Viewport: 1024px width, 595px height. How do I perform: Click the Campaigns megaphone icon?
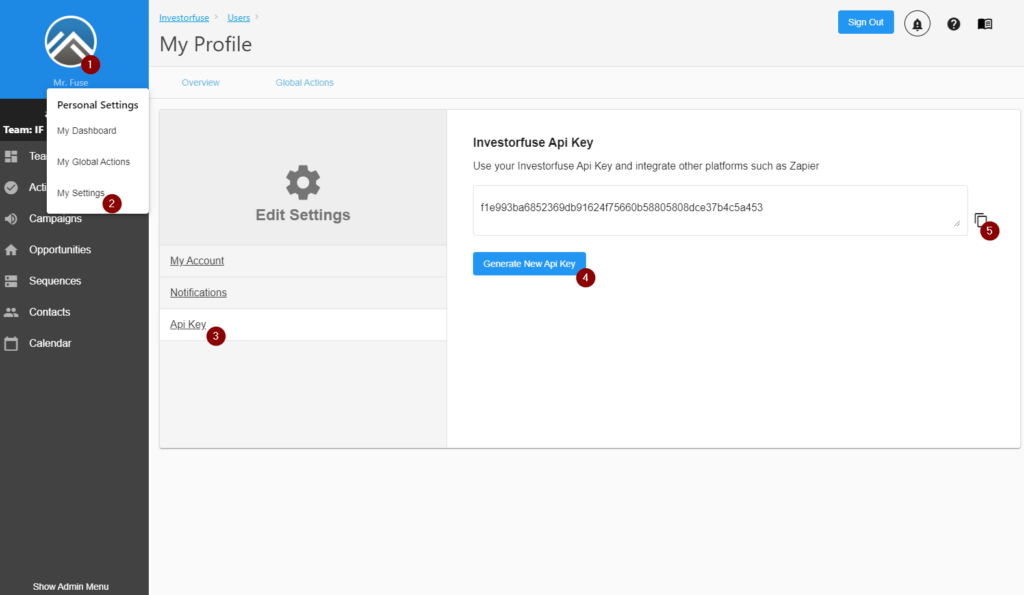(x=11, y=218)
